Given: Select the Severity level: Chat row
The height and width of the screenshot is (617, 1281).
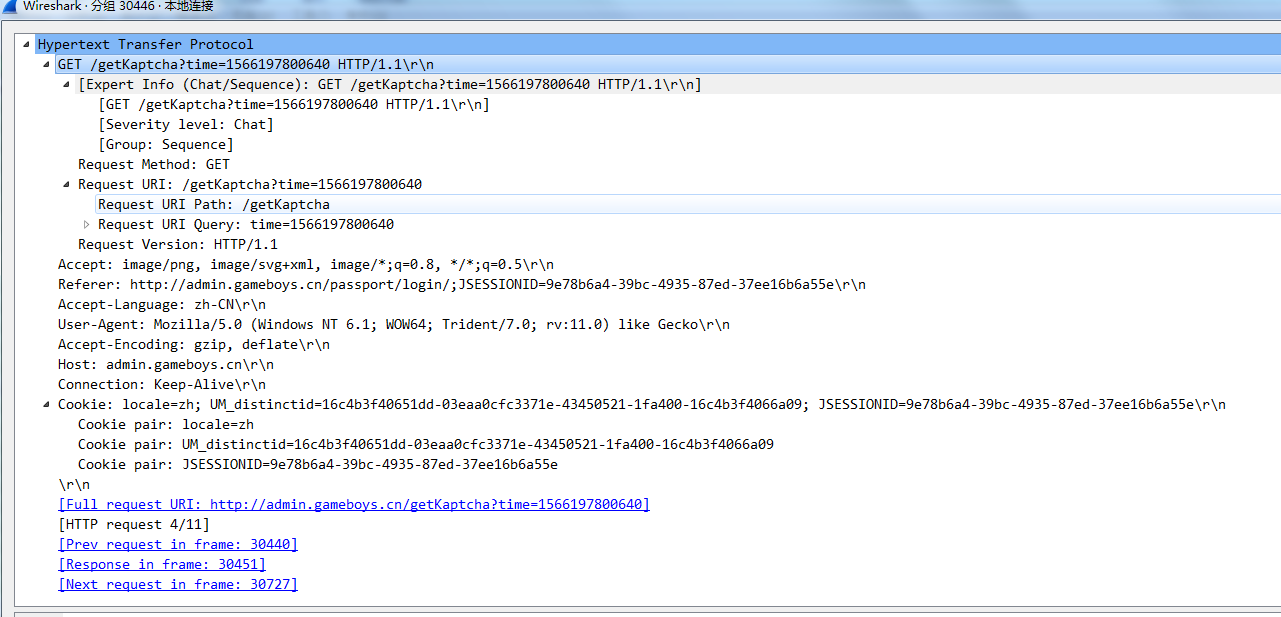Looking at the screenshot, I should coord(186,125).
